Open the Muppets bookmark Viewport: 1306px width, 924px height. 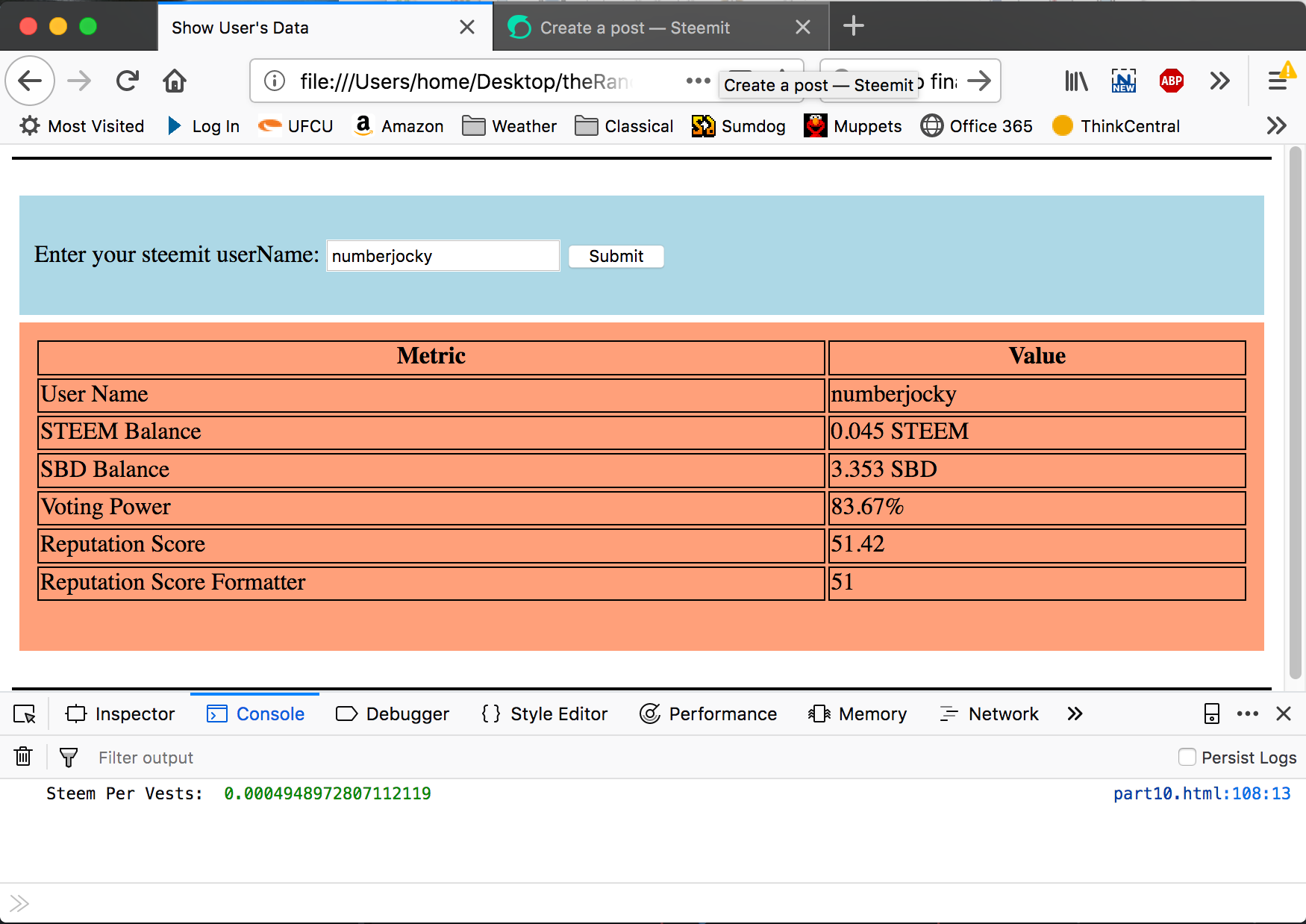point(852,126)
